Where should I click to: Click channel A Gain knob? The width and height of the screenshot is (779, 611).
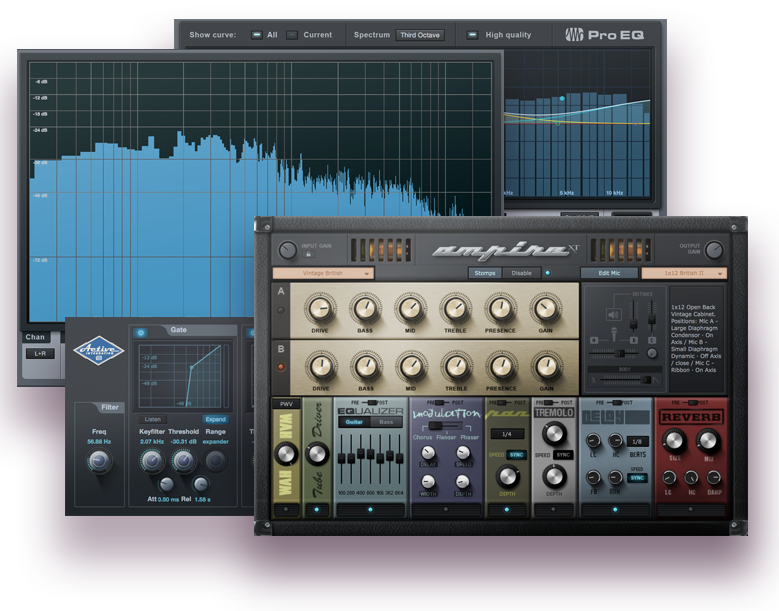coord(545,308)
